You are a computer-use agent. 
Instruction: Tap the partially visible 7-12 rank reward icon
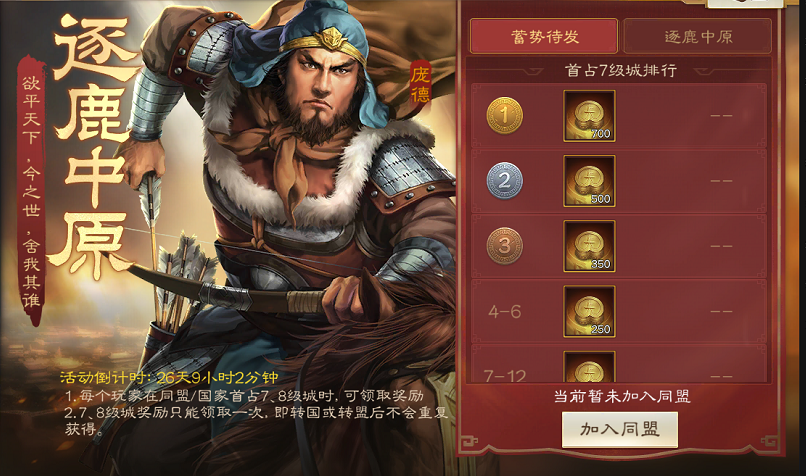coord(589,367)
